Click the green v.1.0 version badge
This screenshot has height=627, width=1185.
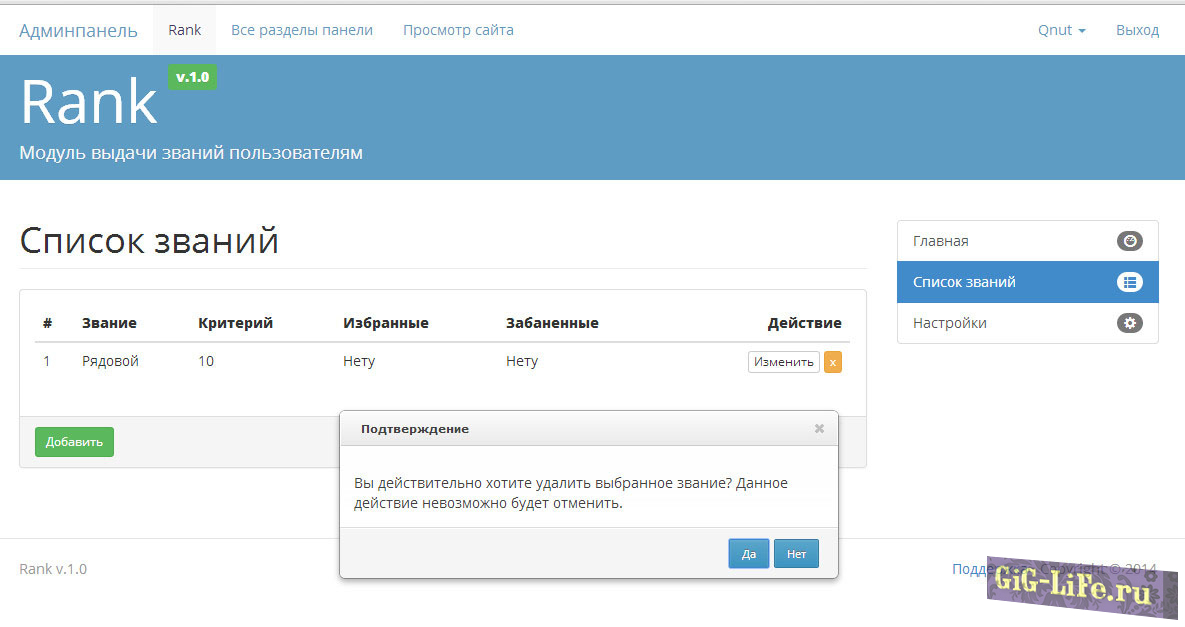tap(192, 77)
